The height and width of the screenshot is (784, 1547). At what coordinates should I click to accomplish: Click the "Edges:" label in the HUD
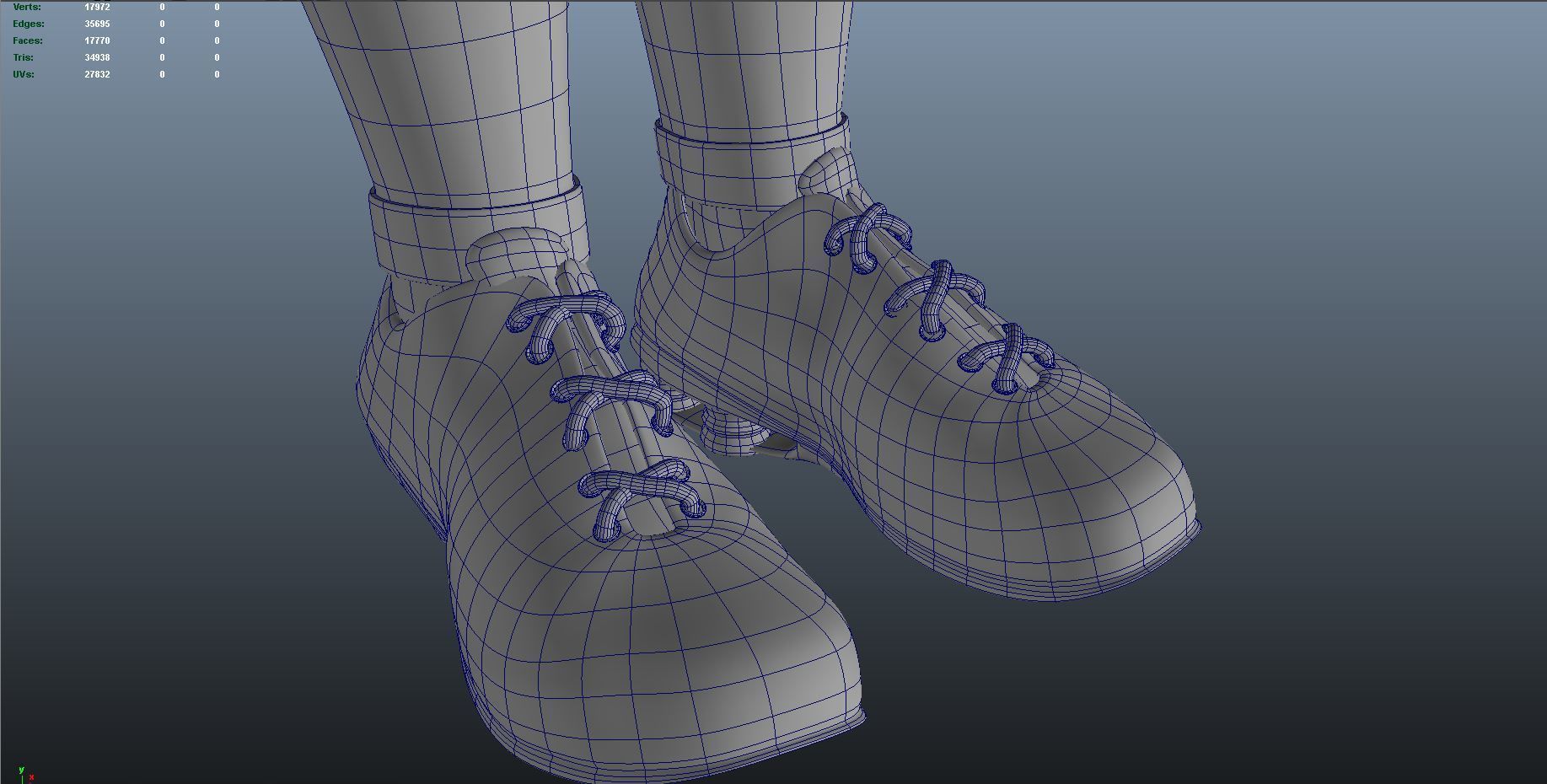(29, 24)
